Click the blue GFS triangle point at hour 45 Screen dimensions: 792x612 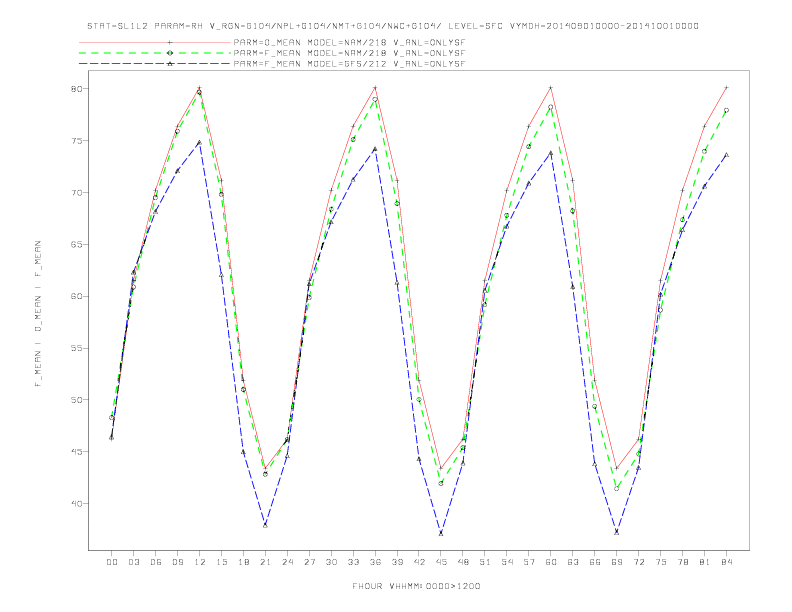click(x=441, y=533)
